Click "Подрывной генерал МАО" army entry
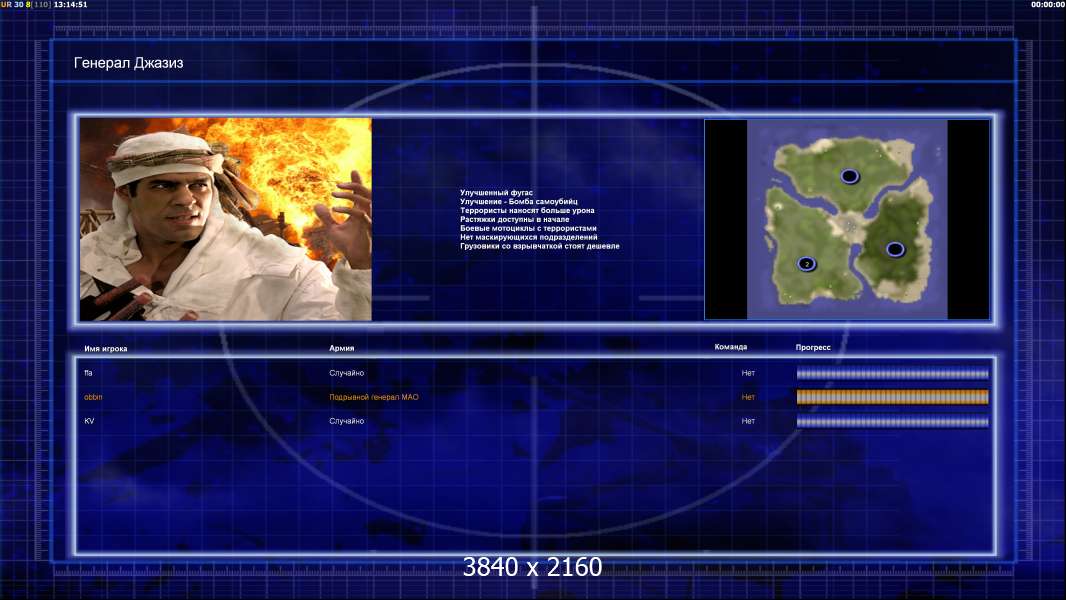The image size is (1066, 600). point(374,397)
